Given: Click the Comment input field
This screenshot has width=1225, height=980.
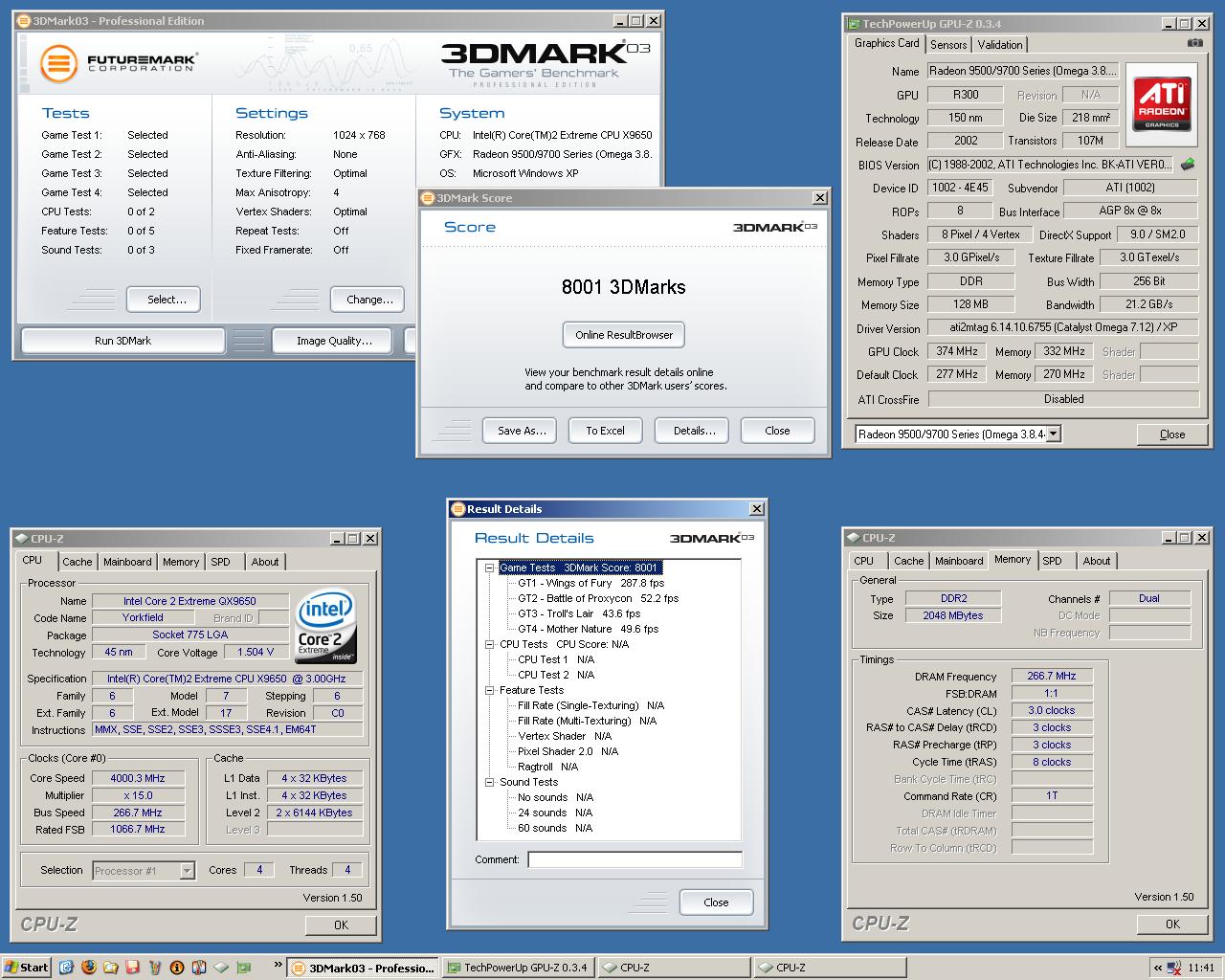Looking at the screenshot, I should (x=635, y=859).
